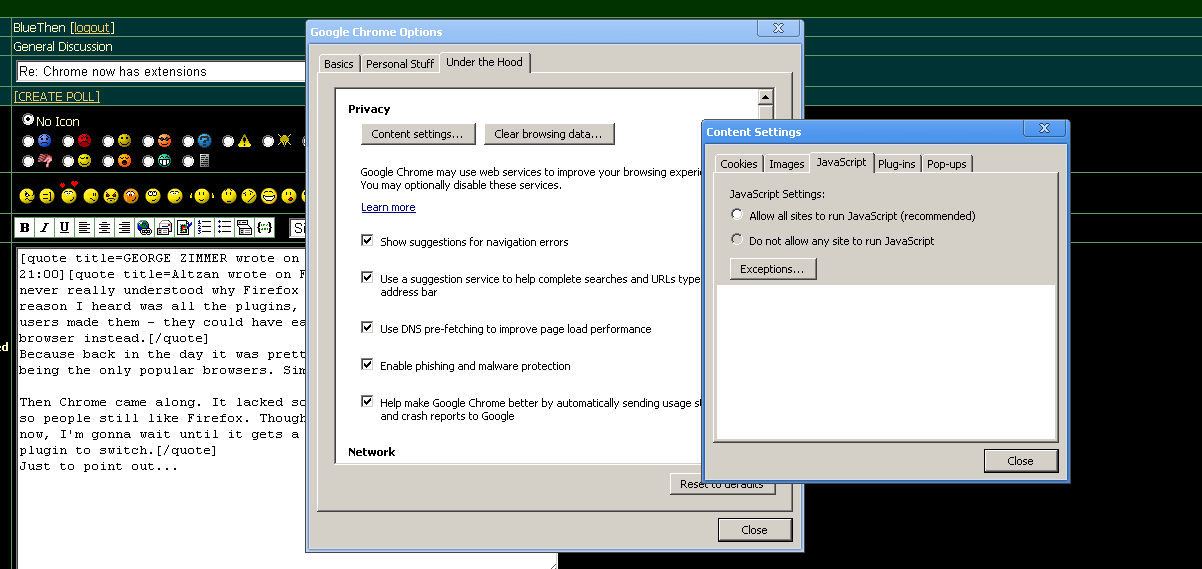The width and height of the screenshot is (1202, 569).
Task: Toggle bold formatting in the post editor
Action: [25, 227]
